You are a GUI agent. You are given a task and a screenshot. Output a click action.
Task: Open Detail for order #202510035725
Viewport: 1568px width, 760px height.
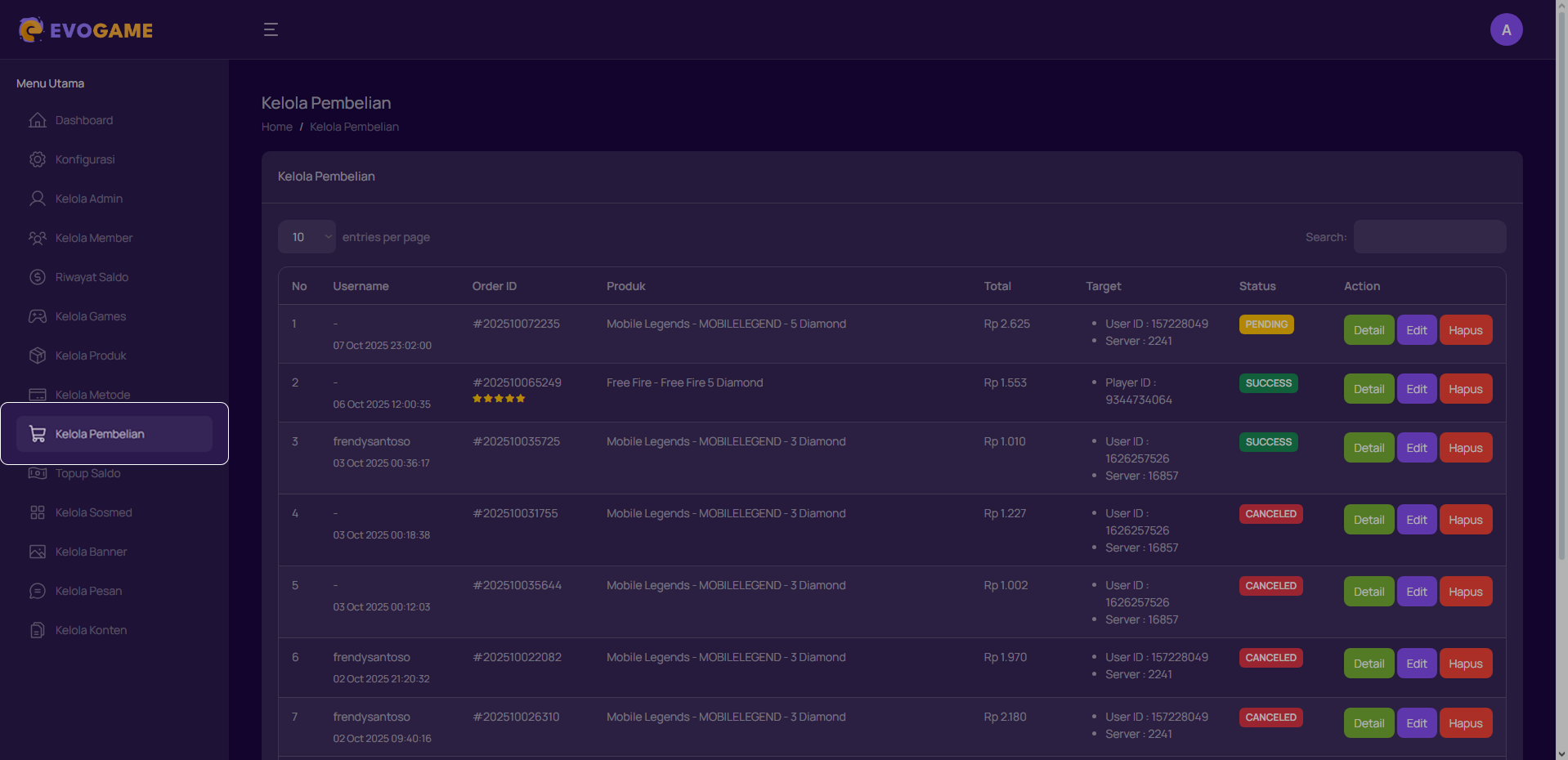tap(1369, 448)
